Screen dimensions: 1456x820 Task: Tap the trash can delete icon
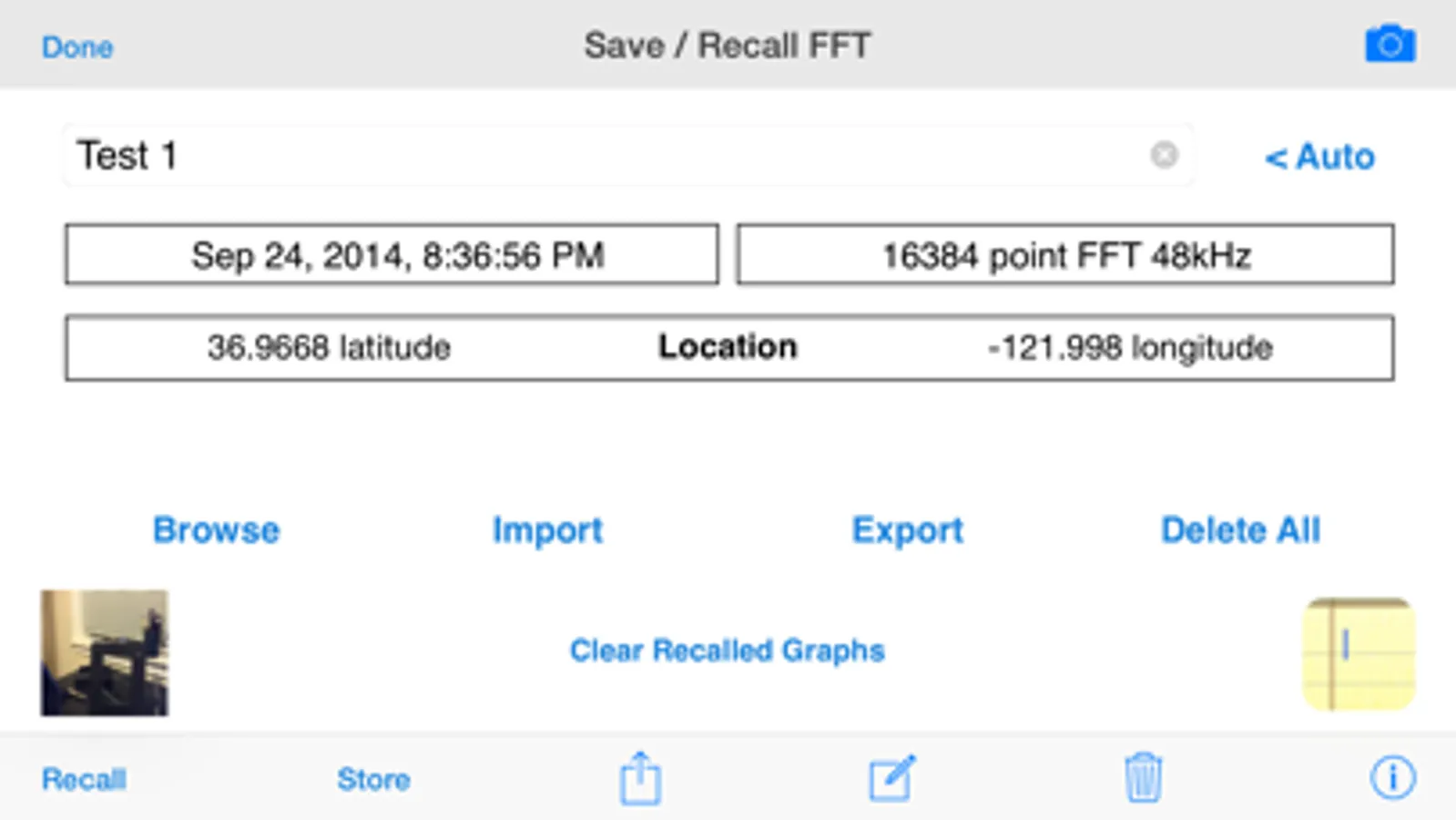1143,778
